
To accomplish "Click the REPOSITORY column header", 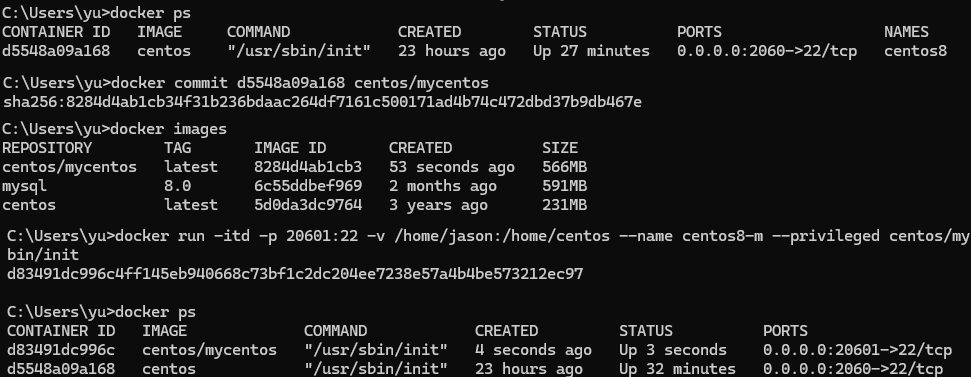I will (47, 148).
